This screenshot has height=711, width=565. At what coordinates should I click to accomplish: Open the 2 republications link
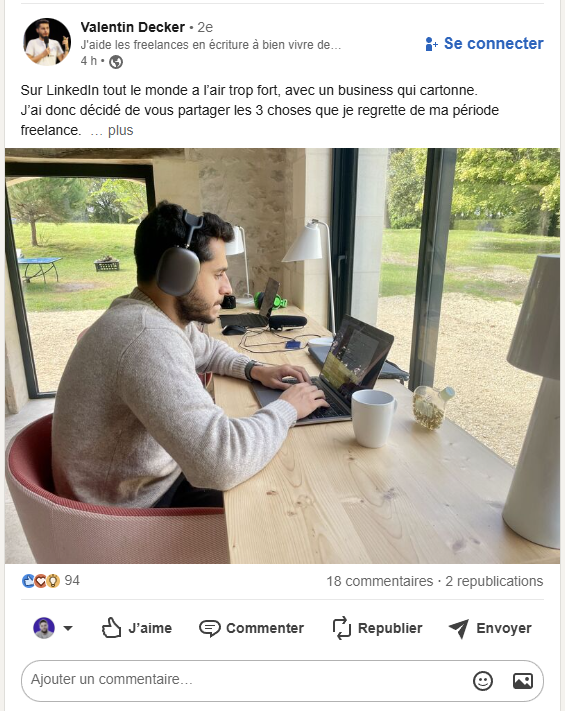pos(494,581)
